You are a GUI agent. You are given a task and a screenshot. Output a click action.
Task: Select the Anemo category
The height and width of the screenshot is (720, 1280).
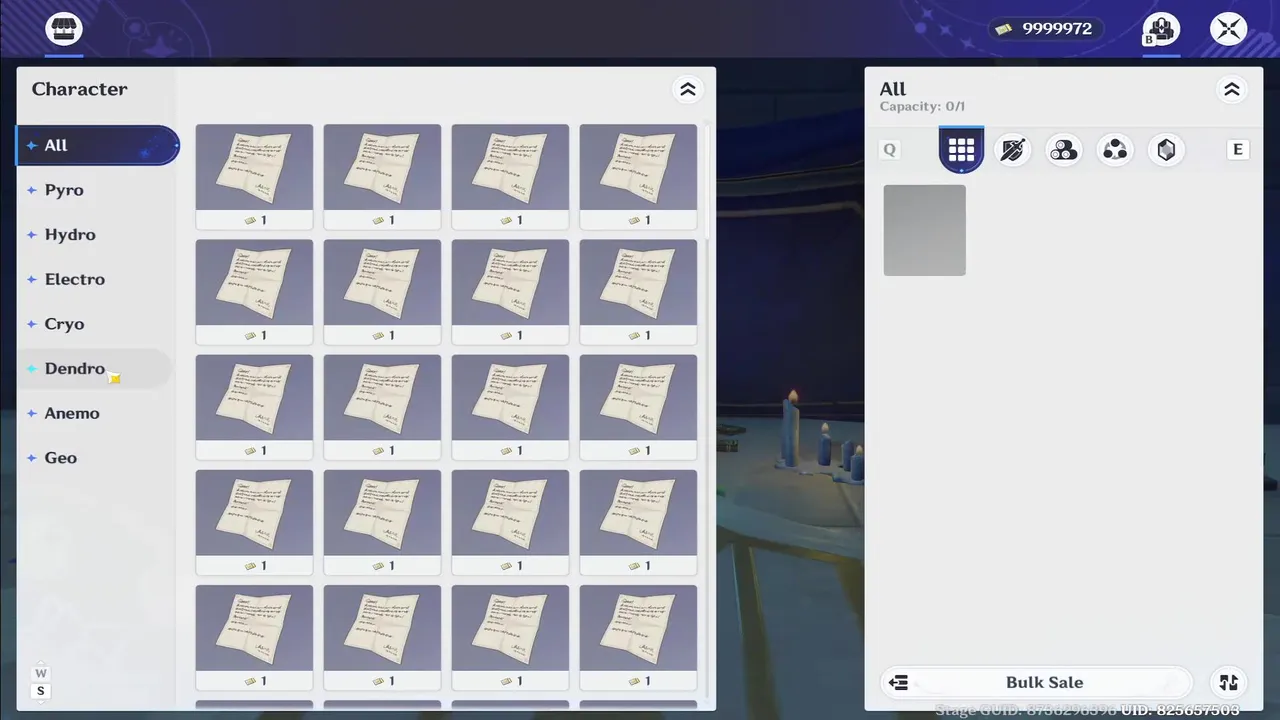tap(98, 413)
